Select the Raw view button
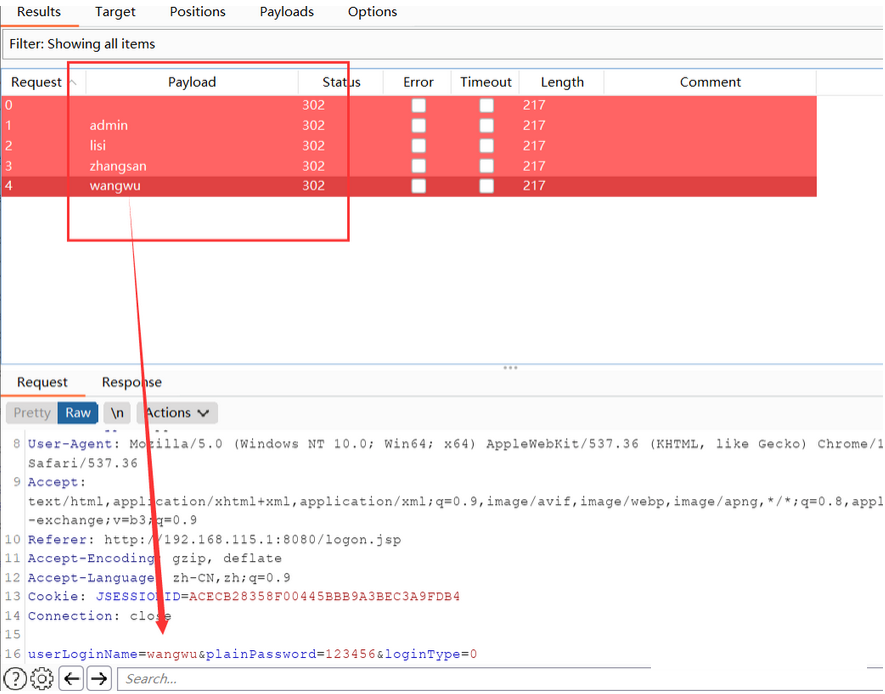Viewport: 885px width, 694px height. [78, 413]
